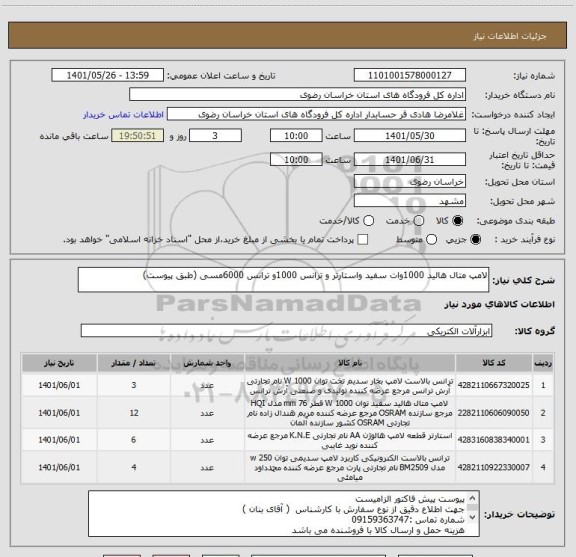Screen dimensions: 576x557
Task: Click the price validity date 1401/06/31
Action: pos(410,159)
